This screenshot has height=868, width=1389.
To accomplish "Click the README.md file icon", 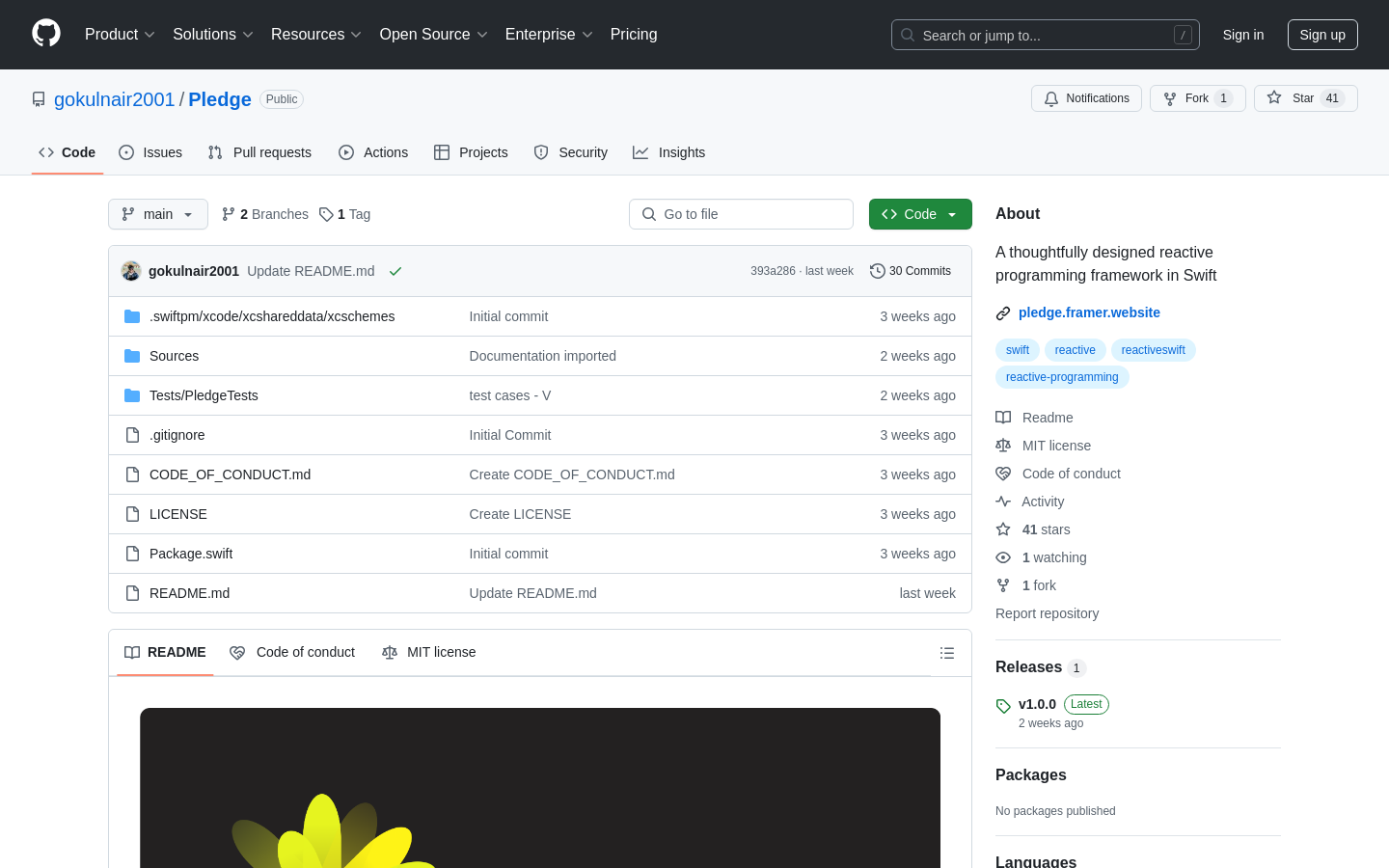I will pos(132,593).
